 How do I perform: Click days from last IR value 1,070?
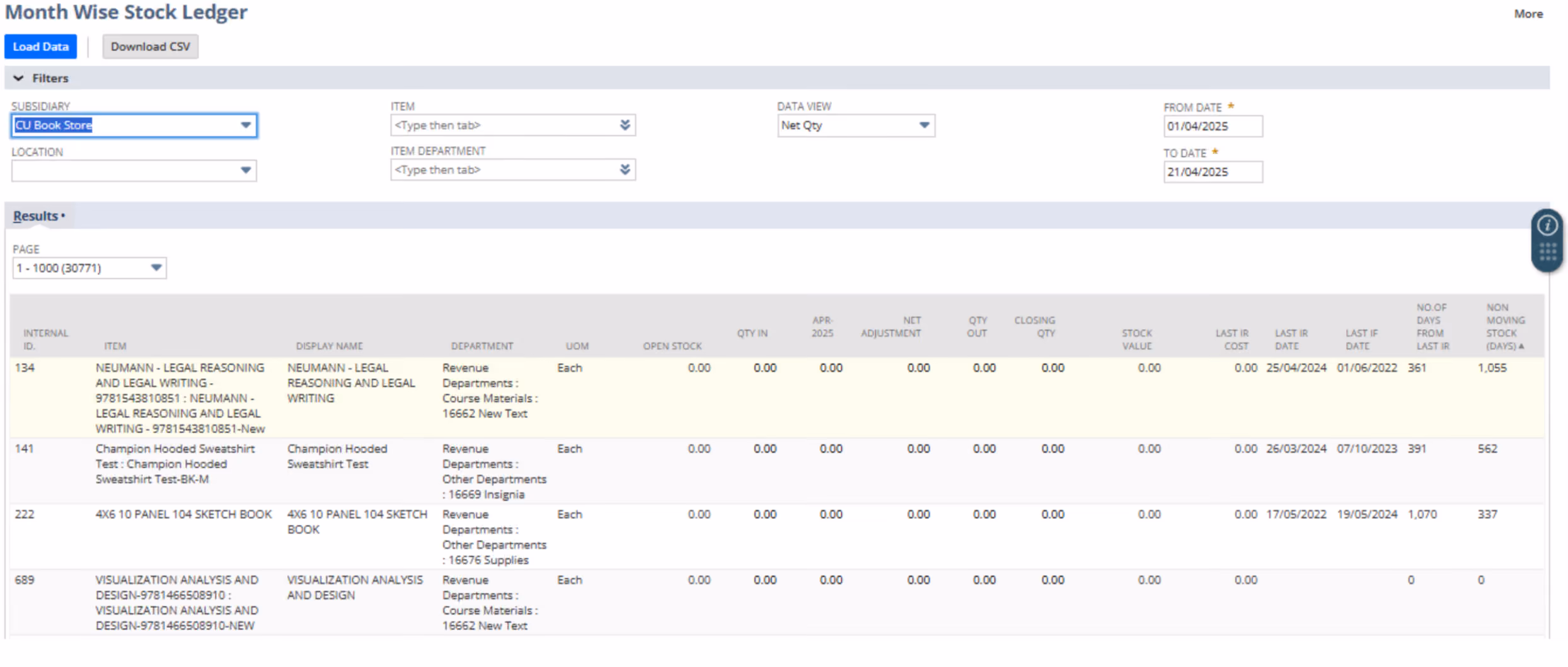pos(1422,514)
